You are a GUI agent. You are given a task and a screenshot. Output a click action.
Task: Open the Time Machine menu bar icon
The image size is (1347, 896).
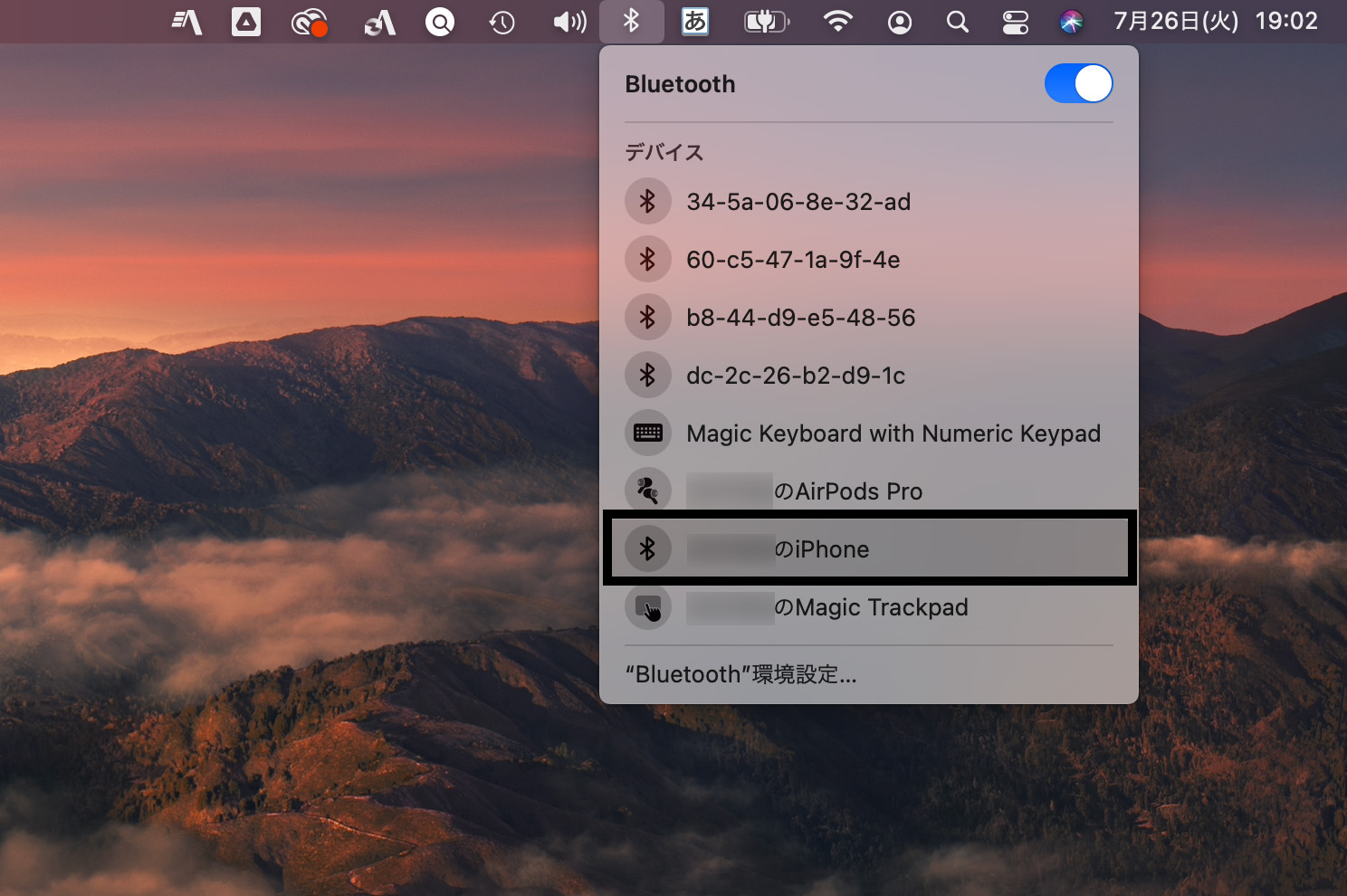[x=502, y=22]
